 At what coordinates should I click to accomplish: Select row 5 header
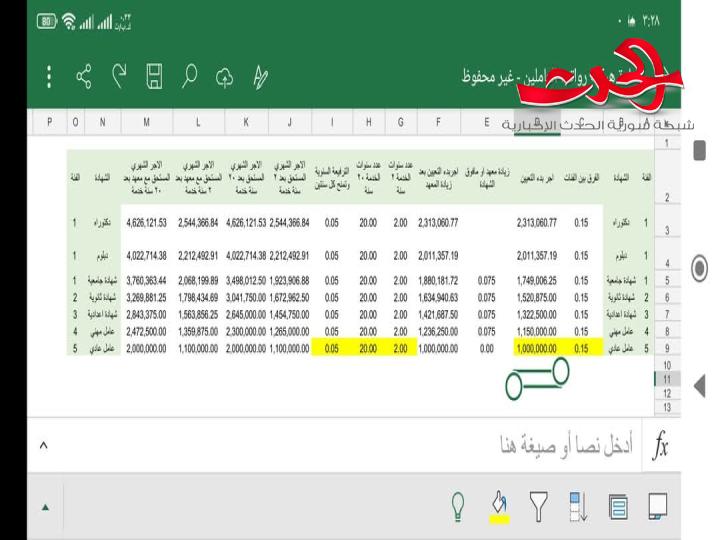667,281
